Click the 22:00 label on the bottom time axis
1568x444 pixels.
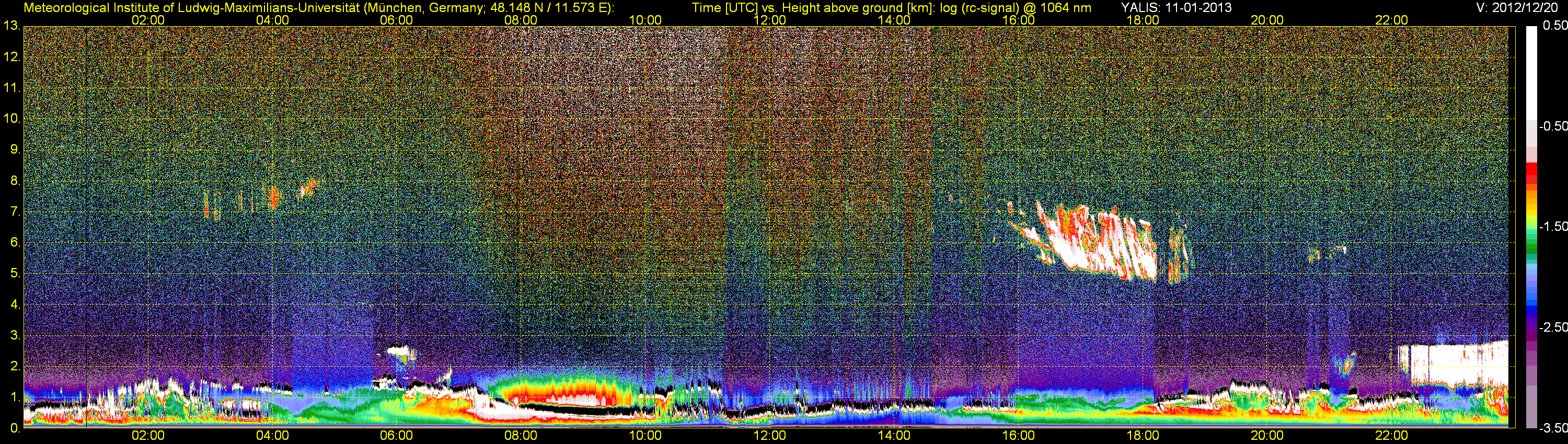[x=1391, y=436]
